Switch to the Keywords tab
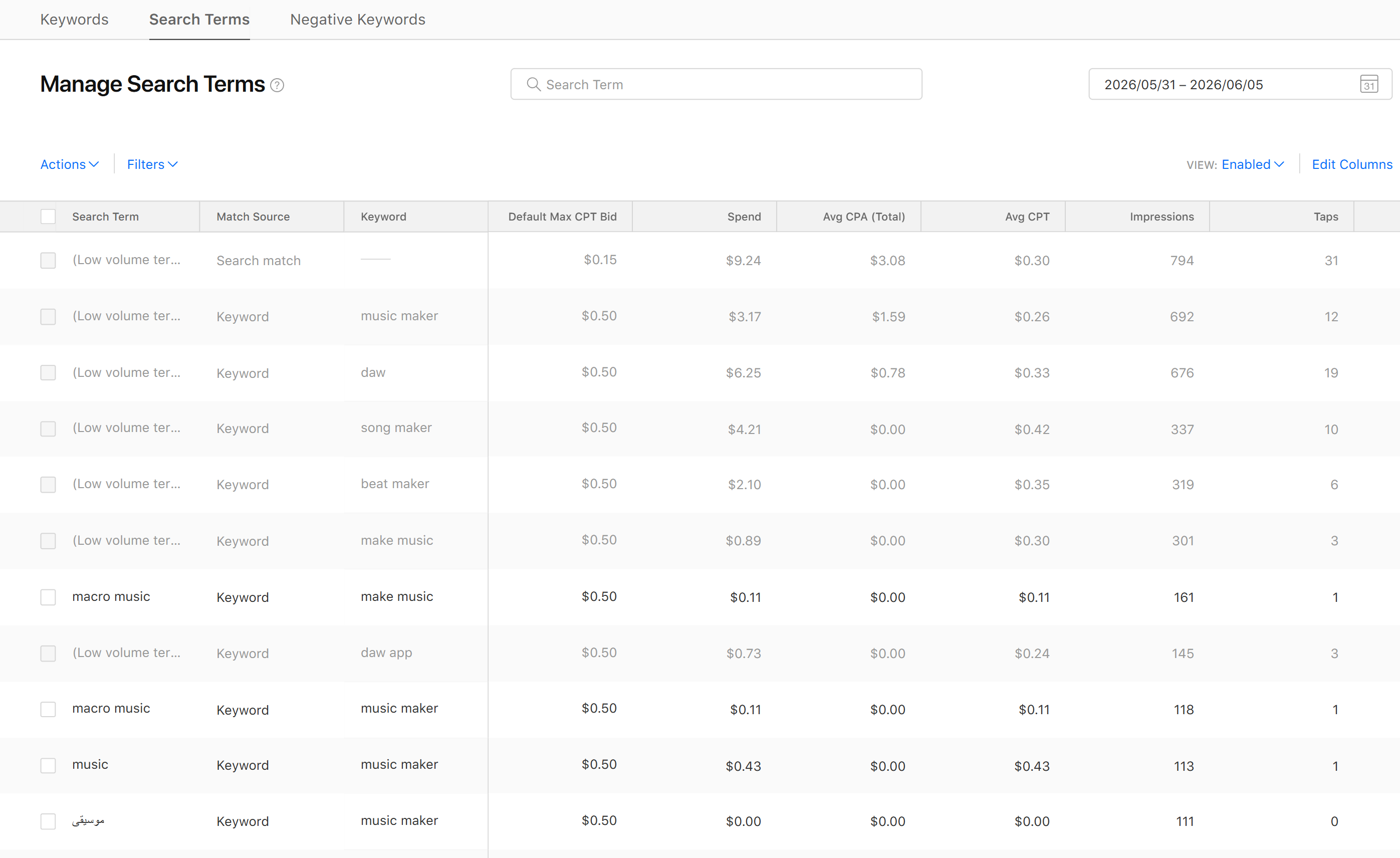The width and height of the screenshot is (1400, 858). tap(75, 20)
